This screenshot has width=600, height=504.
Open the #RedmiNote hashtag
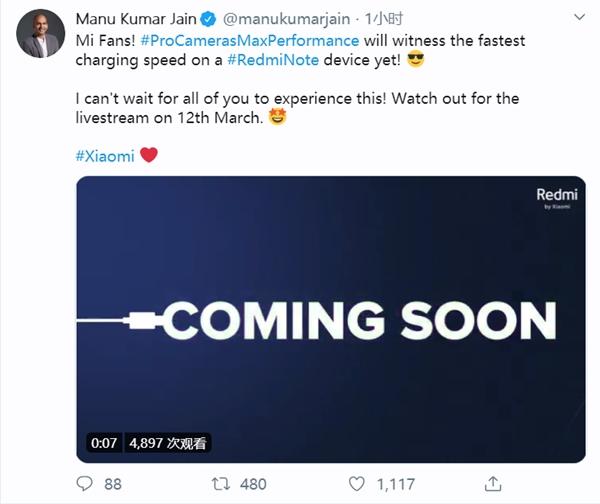(x=273, y=60)
